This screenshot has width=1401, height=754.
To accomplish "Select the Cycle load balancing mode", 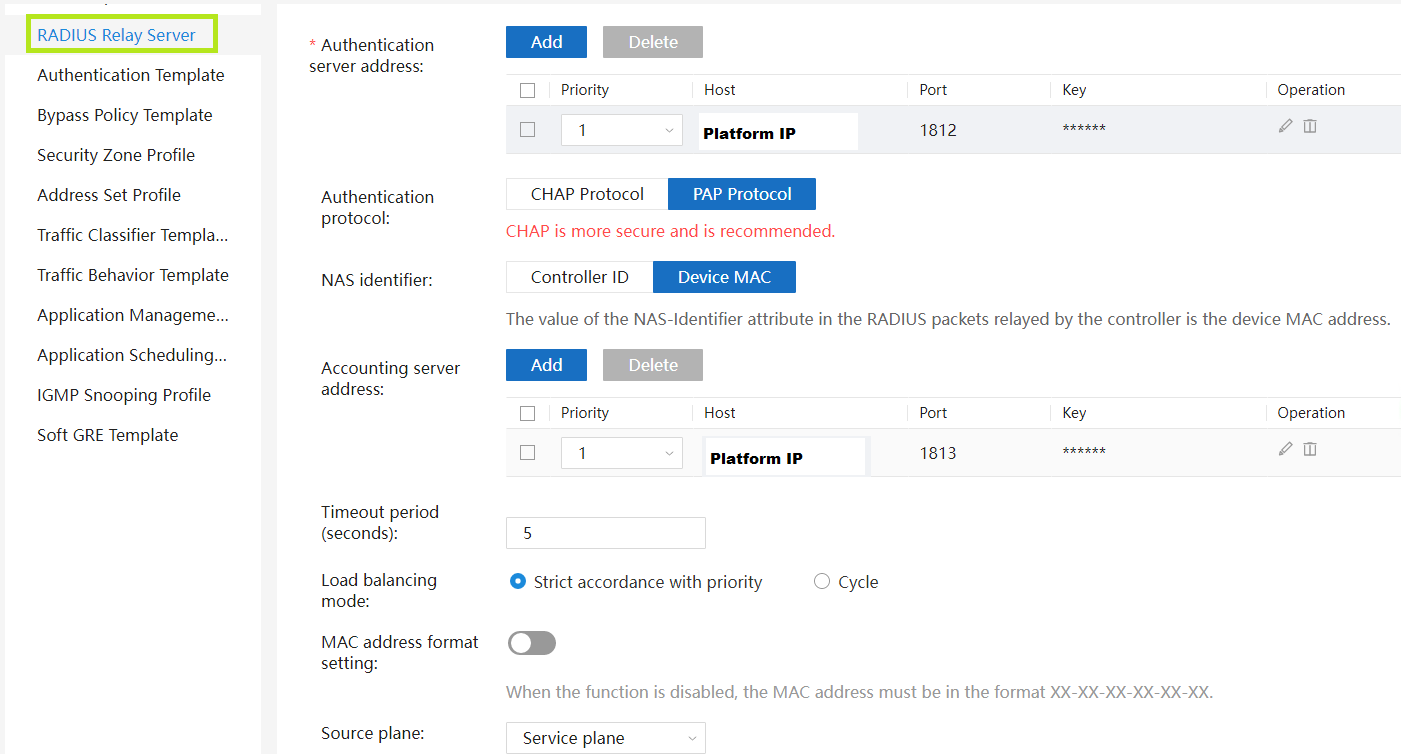I will tap(822, 581).
